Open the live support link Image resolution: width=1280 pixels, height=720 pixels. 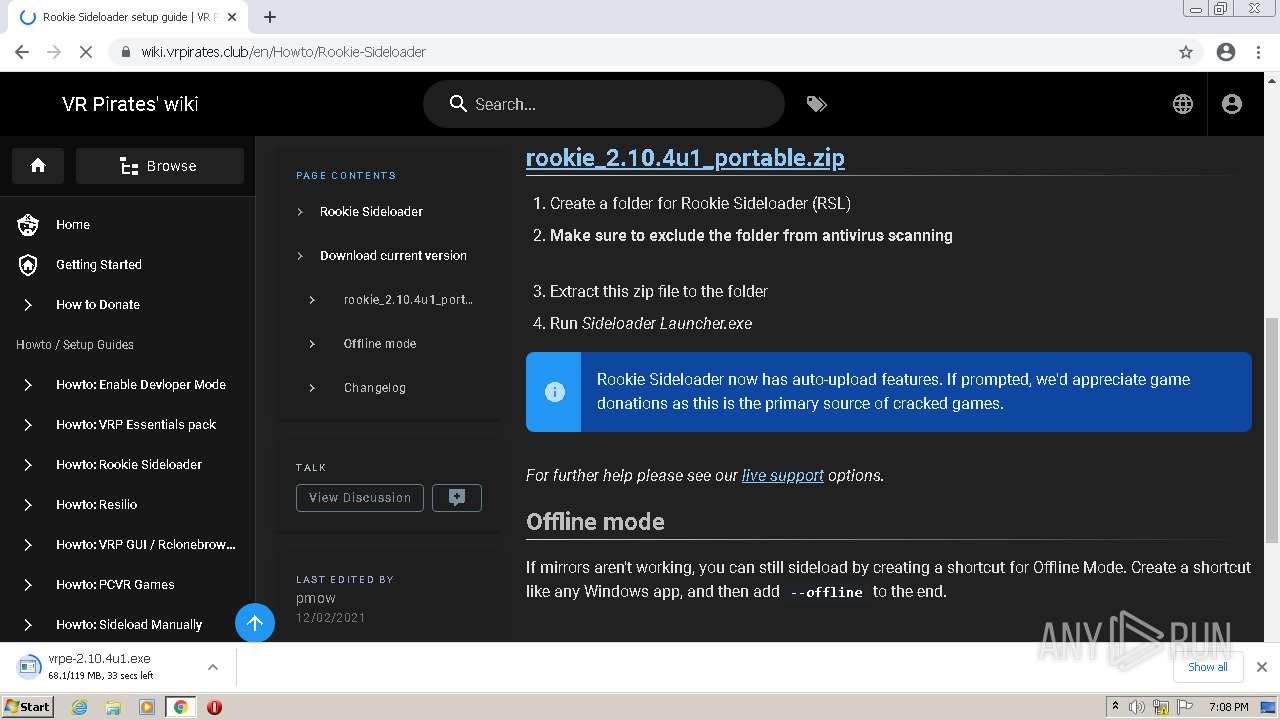[783, 475]
